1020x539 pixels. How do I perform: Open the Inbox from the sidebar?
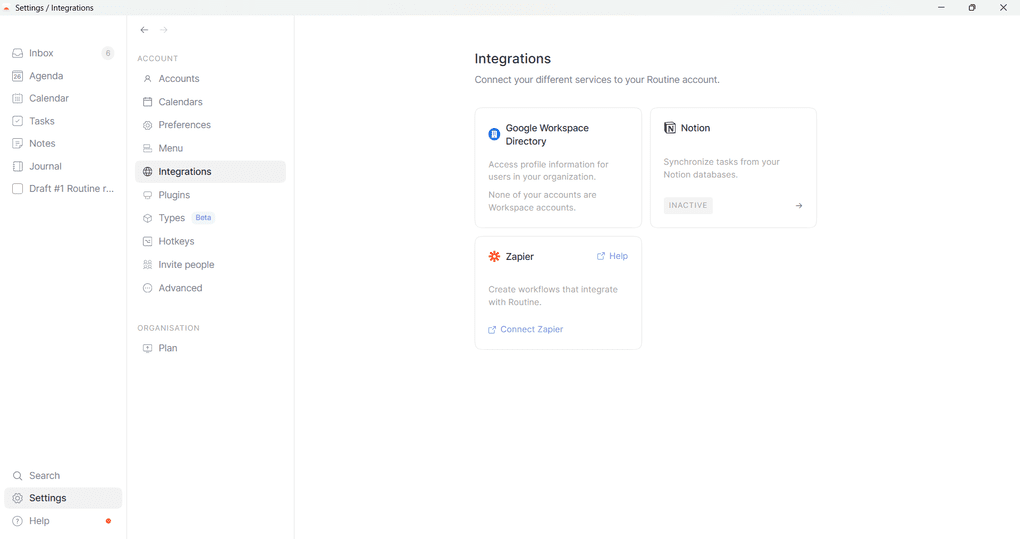(62, 53)
